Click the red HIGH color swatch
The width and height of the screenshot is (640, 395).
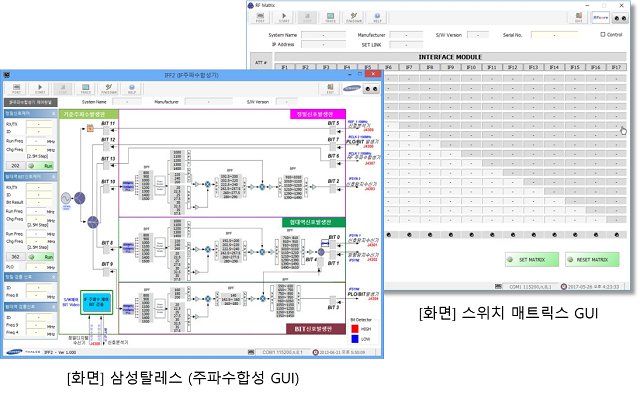point(355,328)
